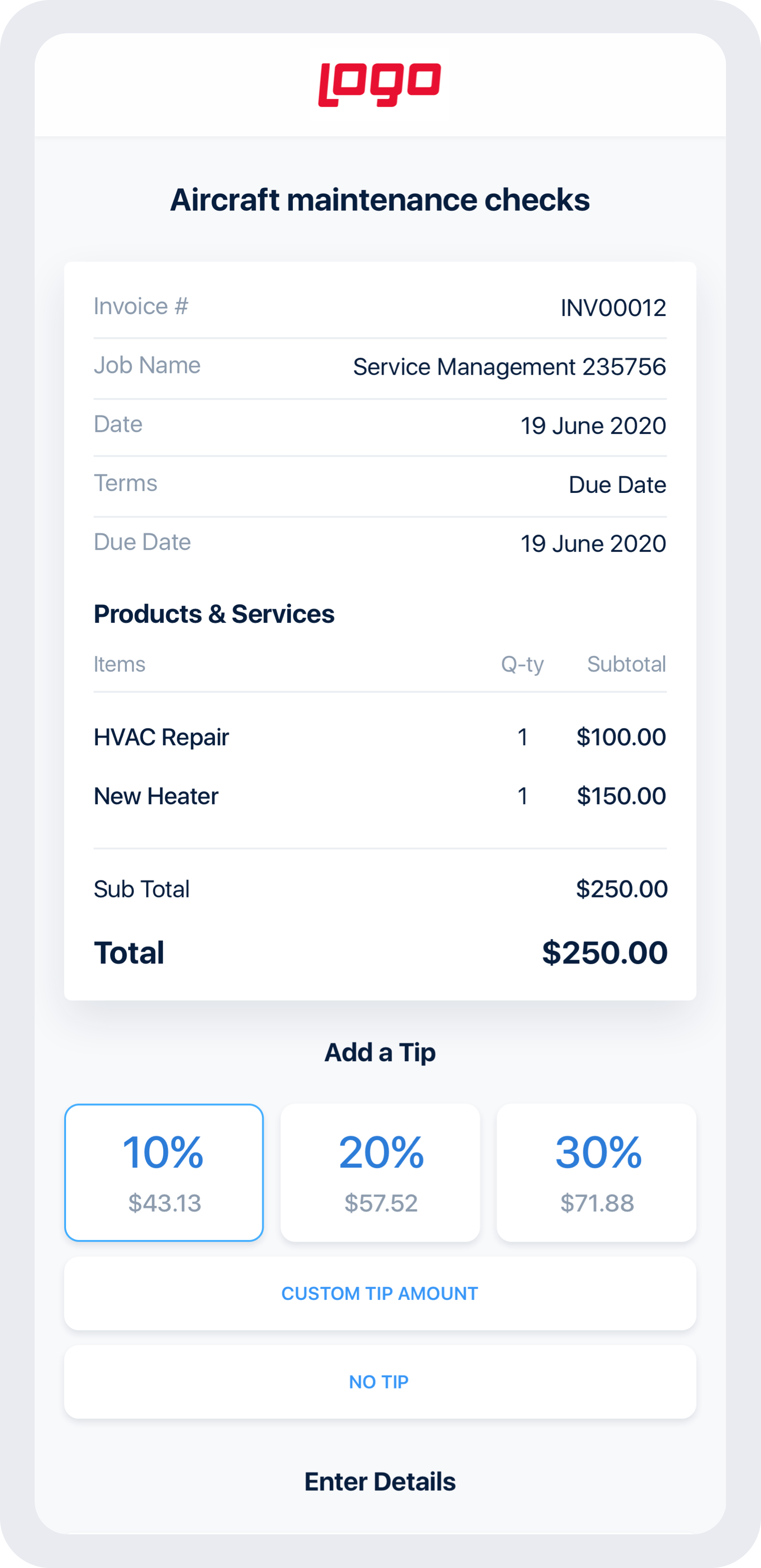
Task: Click the New Heater line item
Action: [156, 796]
